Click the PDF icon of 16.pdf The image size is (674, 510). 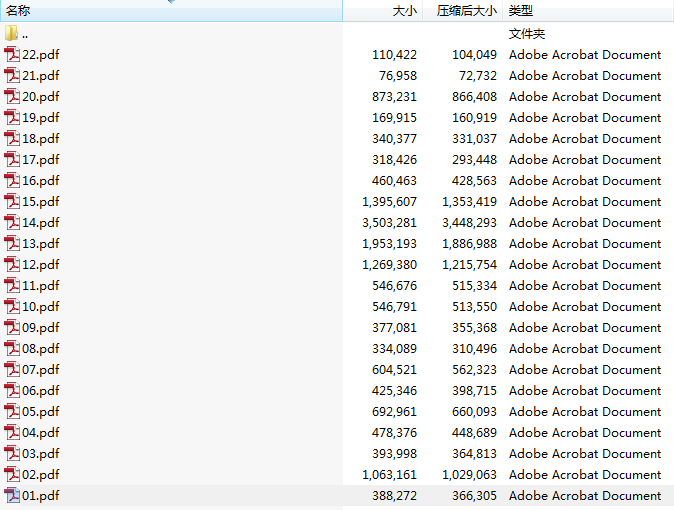coord(12,181)
